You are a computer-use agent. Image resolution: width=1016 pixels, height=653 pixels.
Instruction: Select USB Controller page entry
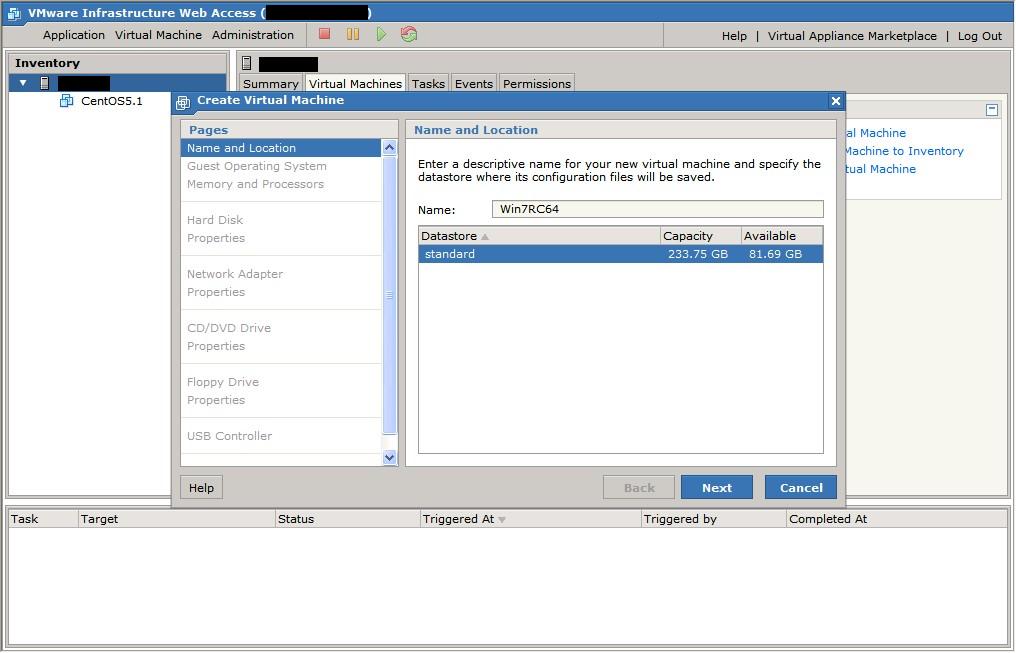(281, 436)
